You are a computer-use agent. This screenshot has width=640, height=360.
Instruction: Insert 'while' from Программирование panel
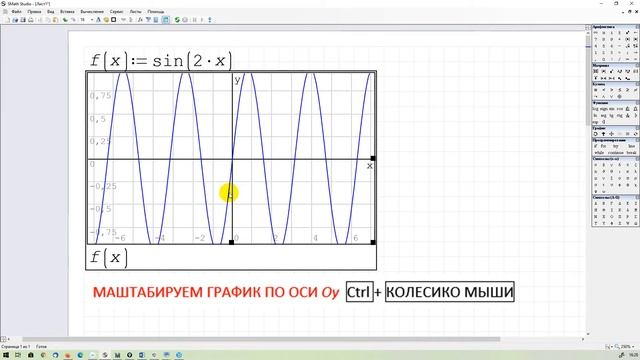click(598, 153)
